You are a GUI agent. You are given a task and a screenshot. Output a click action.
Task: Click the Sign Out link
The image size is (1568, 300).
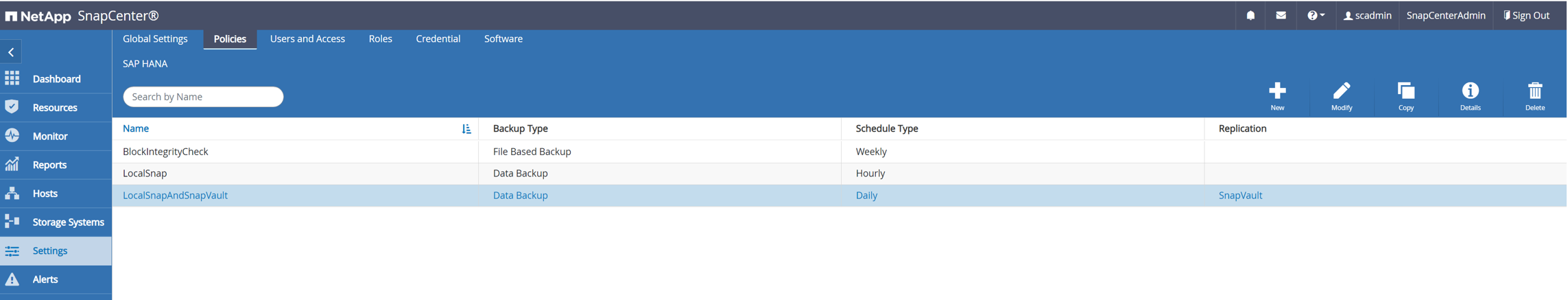(1526, 15)
